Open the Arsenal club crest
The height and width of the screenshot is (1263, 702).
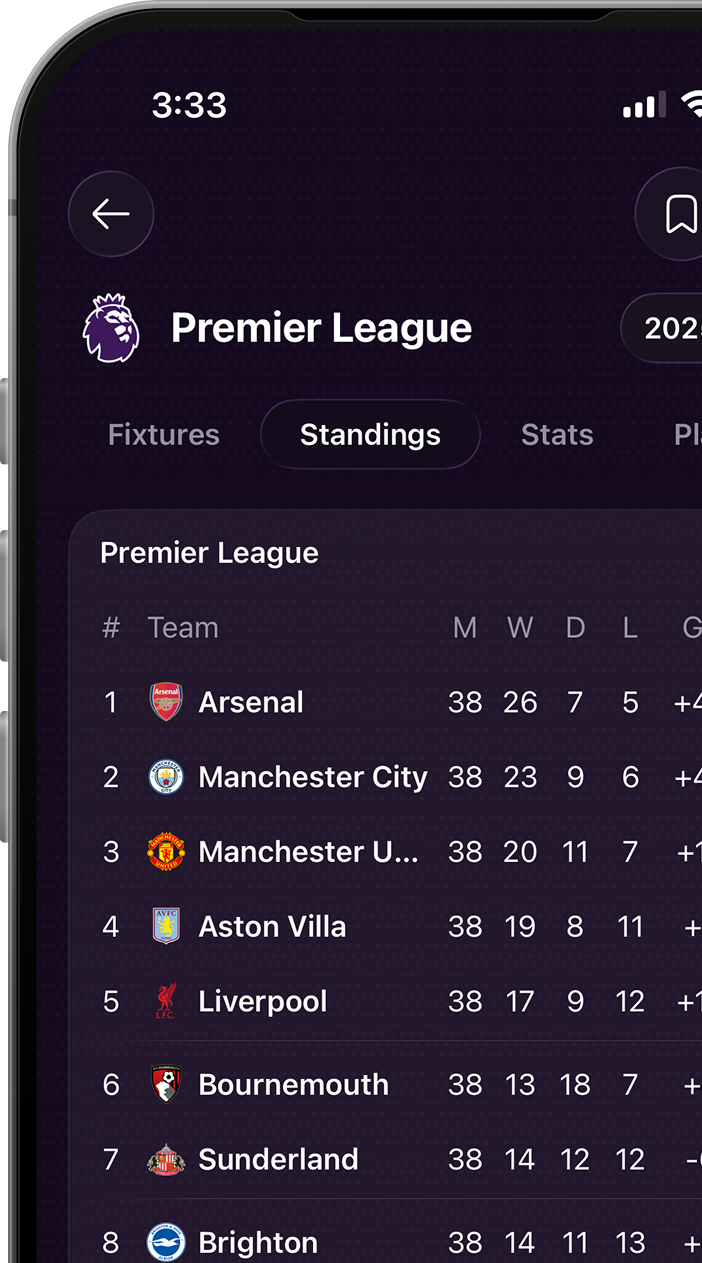tap(166, 702)
